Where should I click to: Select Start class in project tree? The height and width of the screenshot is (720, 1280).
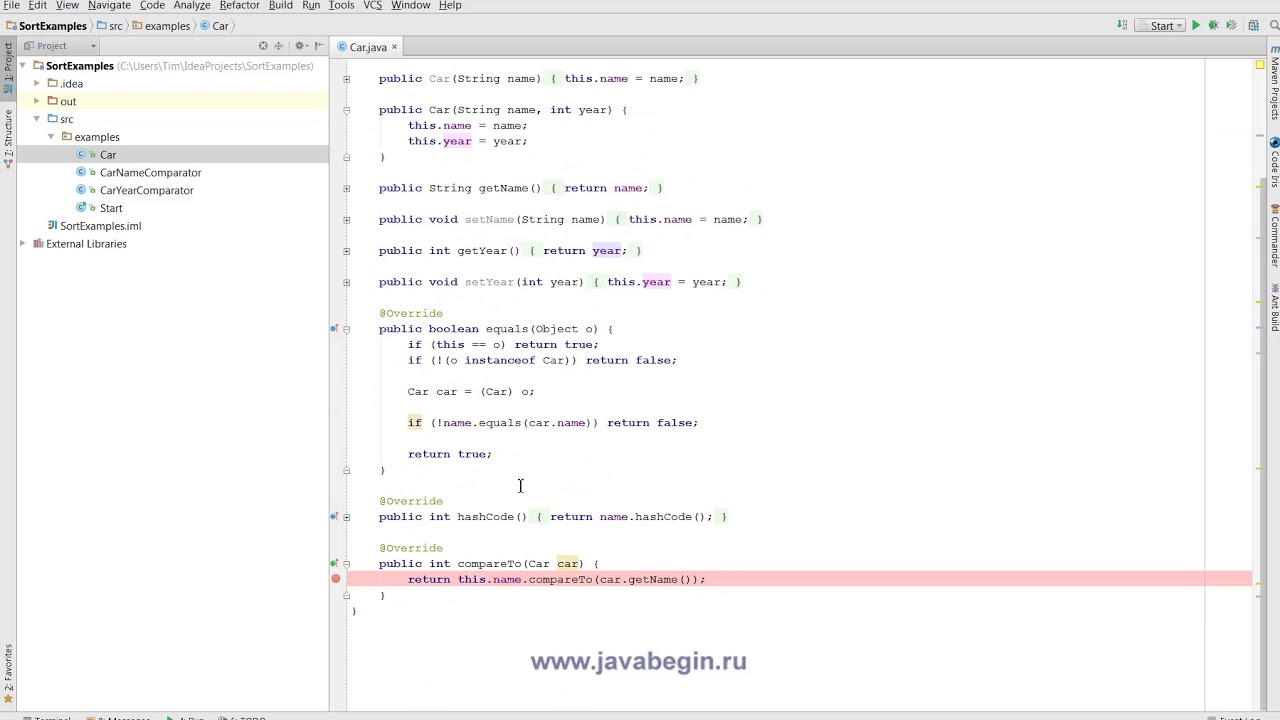tap(110, 208)
